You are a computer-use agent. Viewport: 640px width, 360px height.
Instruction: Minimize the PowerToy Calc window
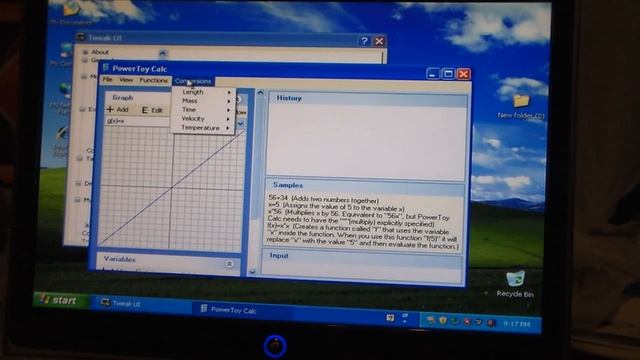[x=433, y=73]
